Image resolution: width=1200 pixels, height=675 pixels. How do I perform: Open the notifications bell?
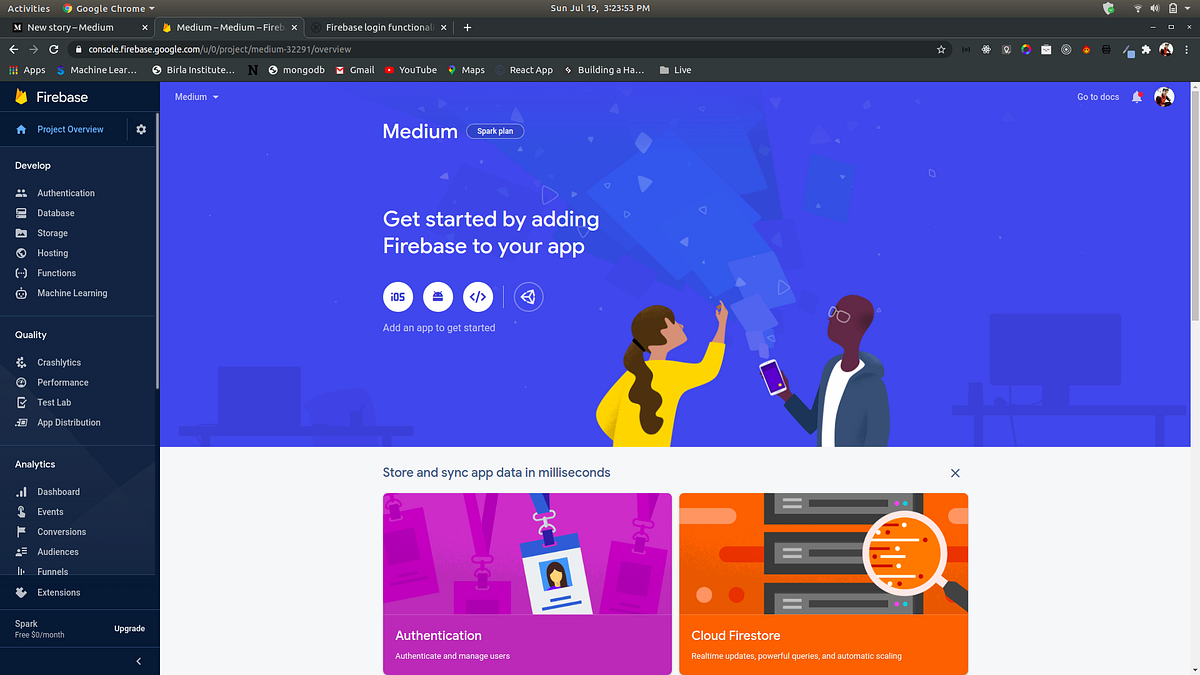click(x=1137, y=97)
